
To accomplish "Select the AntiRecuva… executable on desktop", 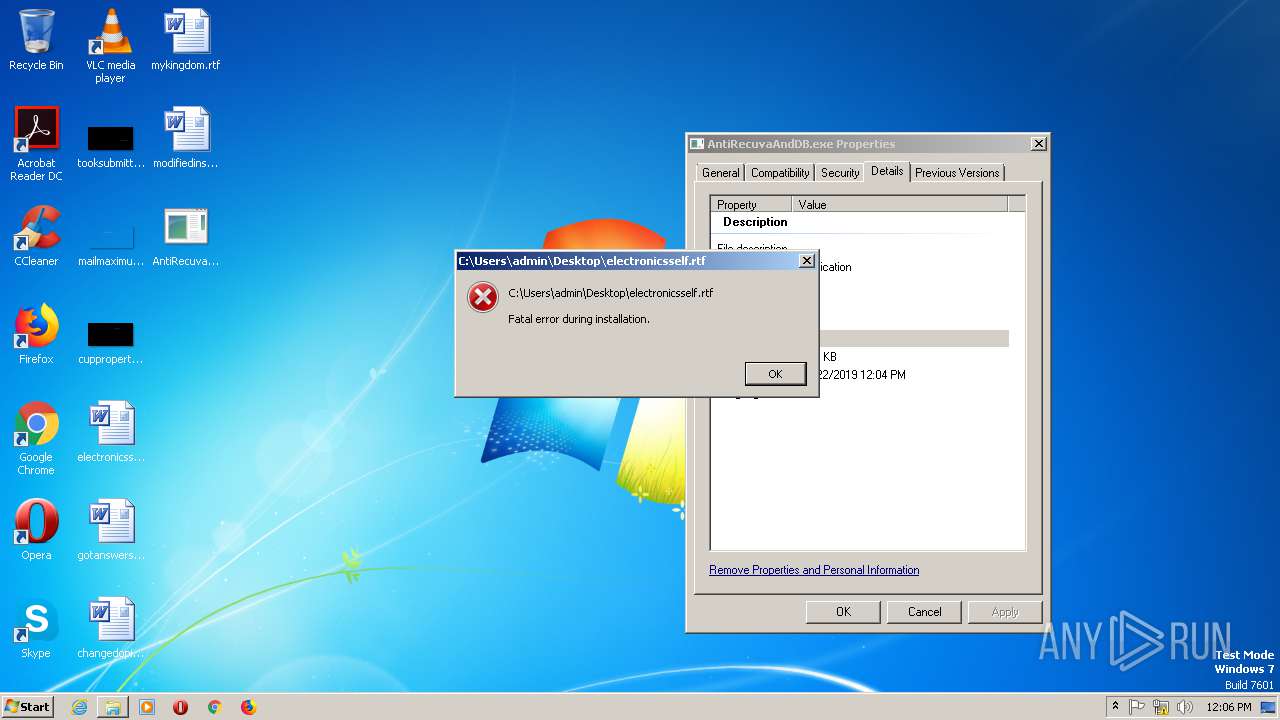I will coord(186,236).
